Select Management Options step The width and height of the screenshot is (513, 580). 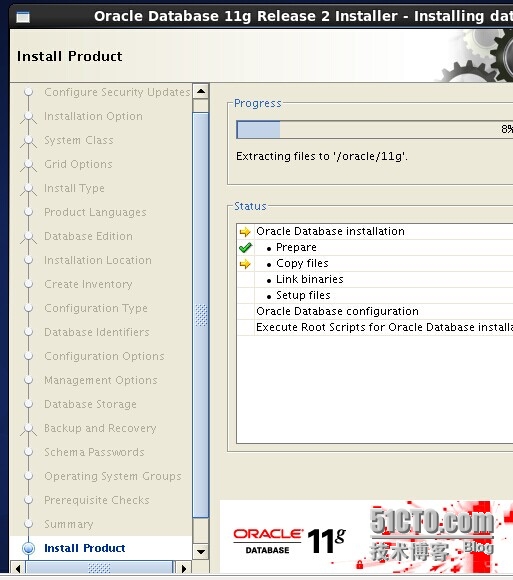(x=101, y=380)
